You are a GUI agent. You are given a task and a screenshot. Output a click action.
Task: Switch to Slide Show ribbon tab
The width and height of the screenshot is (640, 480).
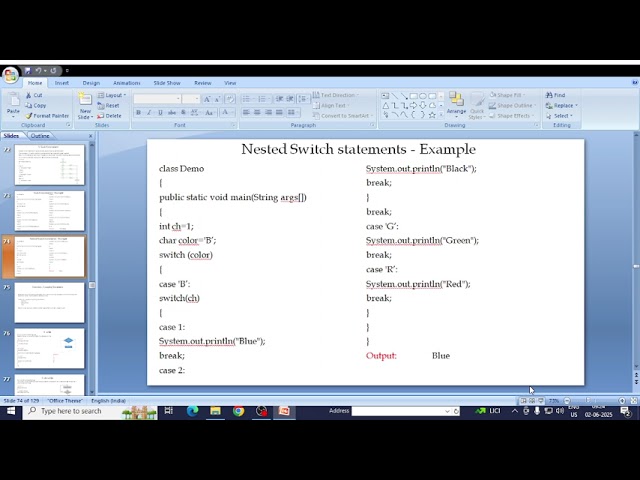pyautogui.click(x=167, y=83)
